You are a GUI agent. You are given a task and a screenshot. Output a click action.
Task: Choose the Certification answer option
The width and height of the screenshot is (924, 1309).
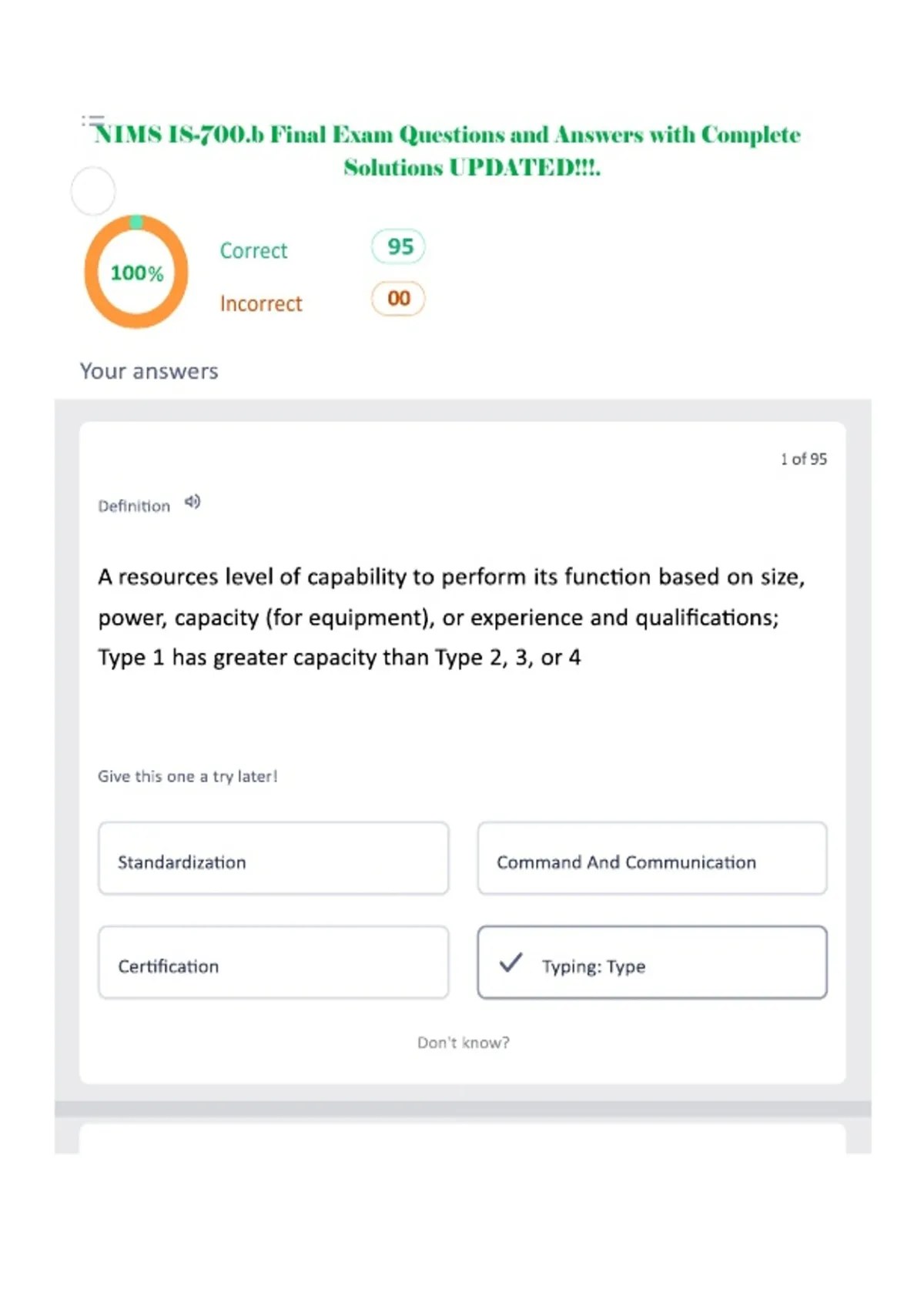(x=273, y=962)
